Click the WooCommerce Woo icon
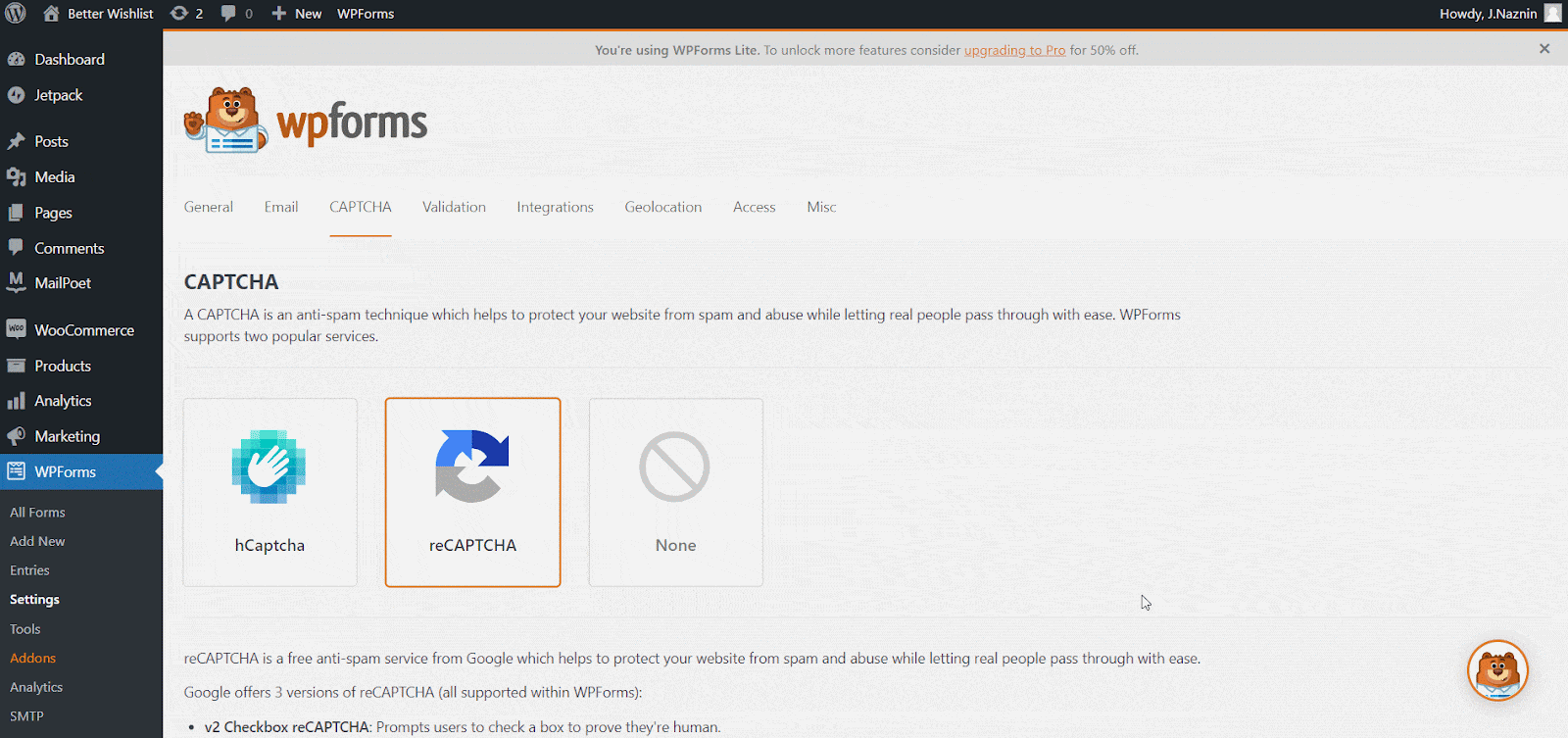Screen dimensions: 1568x738 [x=16, y=330]
